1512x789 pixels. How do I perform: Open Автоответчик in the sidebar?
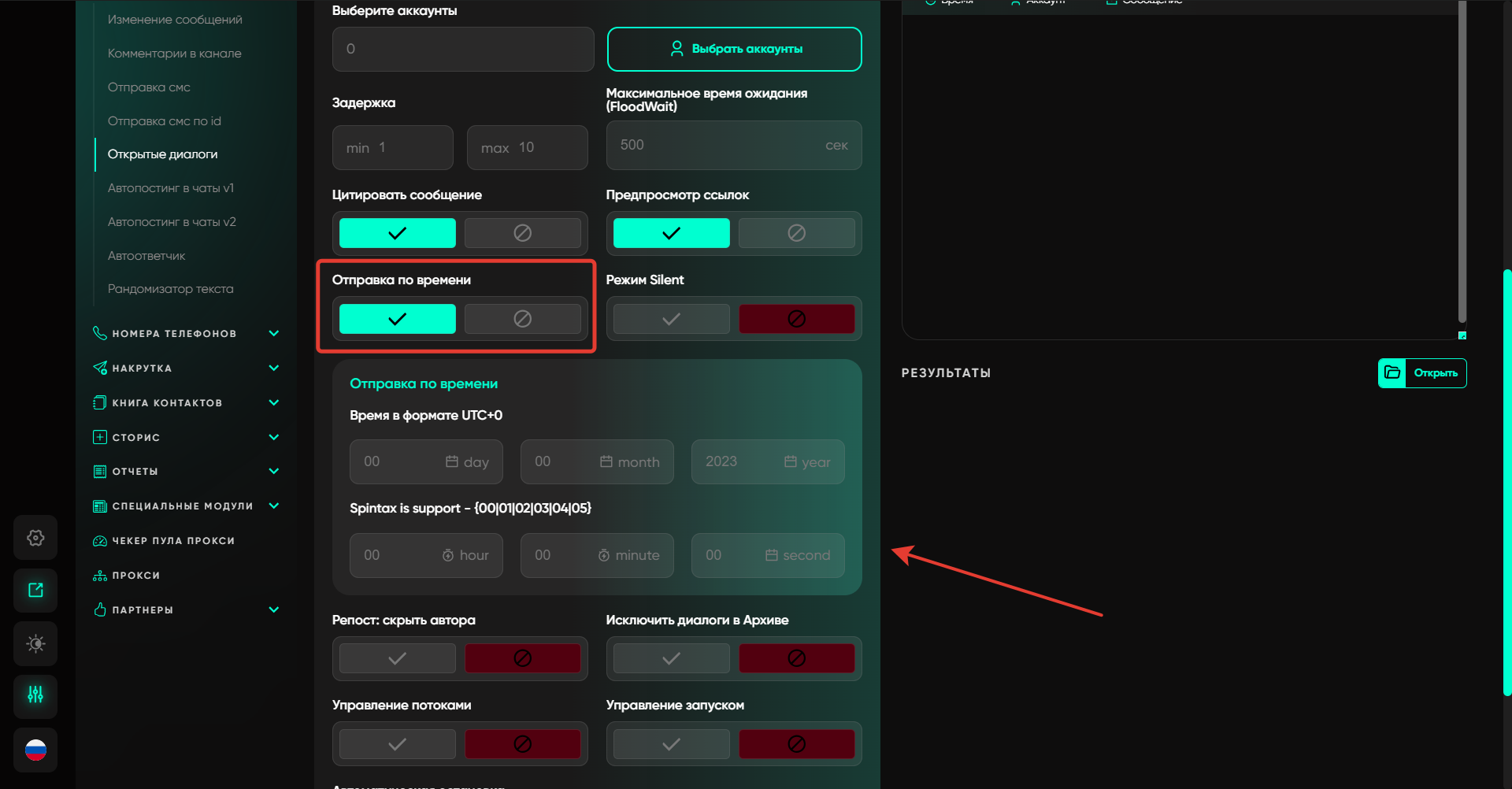146,256
